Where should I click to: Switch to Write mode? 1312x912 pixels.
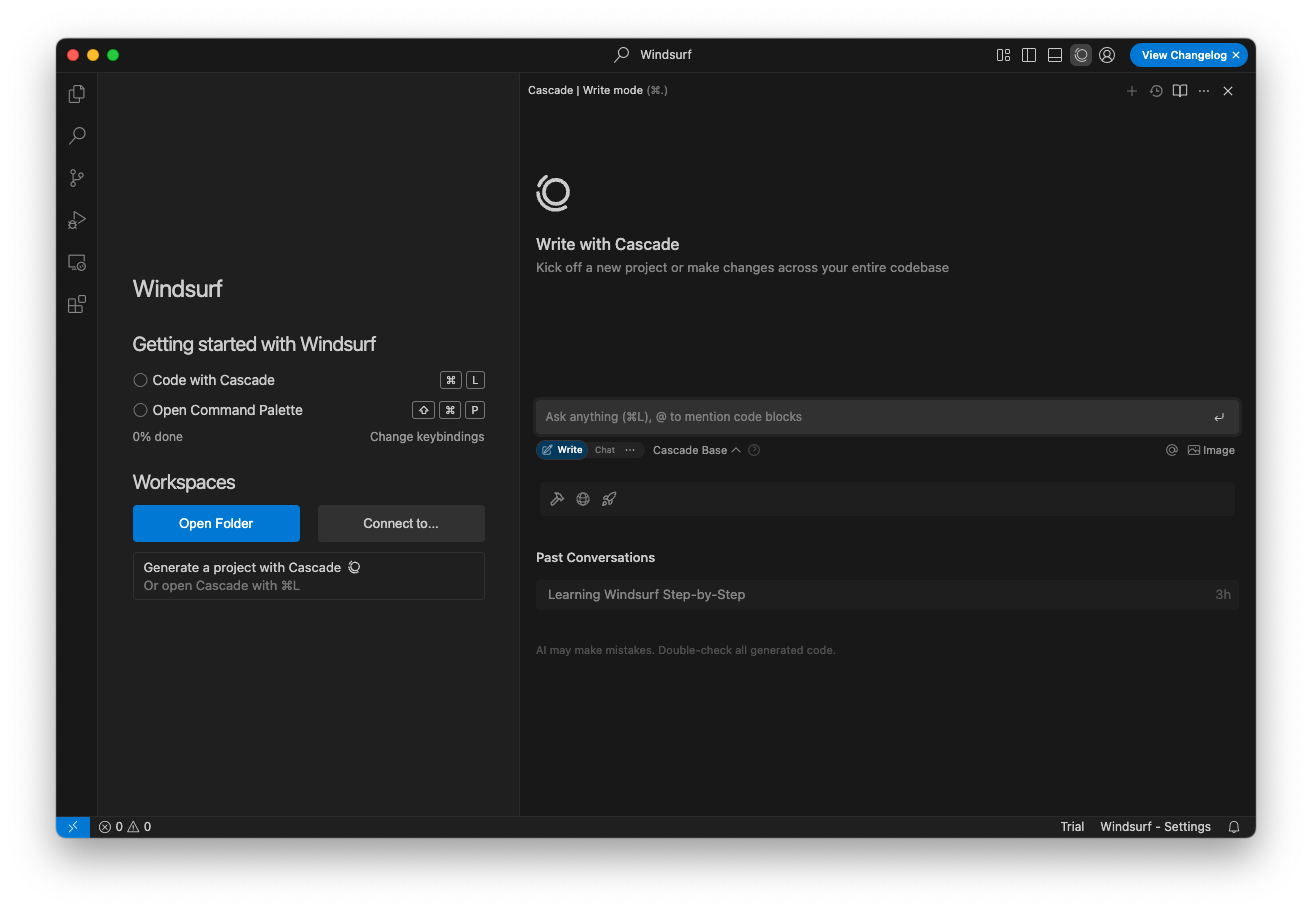coord(562,450)
